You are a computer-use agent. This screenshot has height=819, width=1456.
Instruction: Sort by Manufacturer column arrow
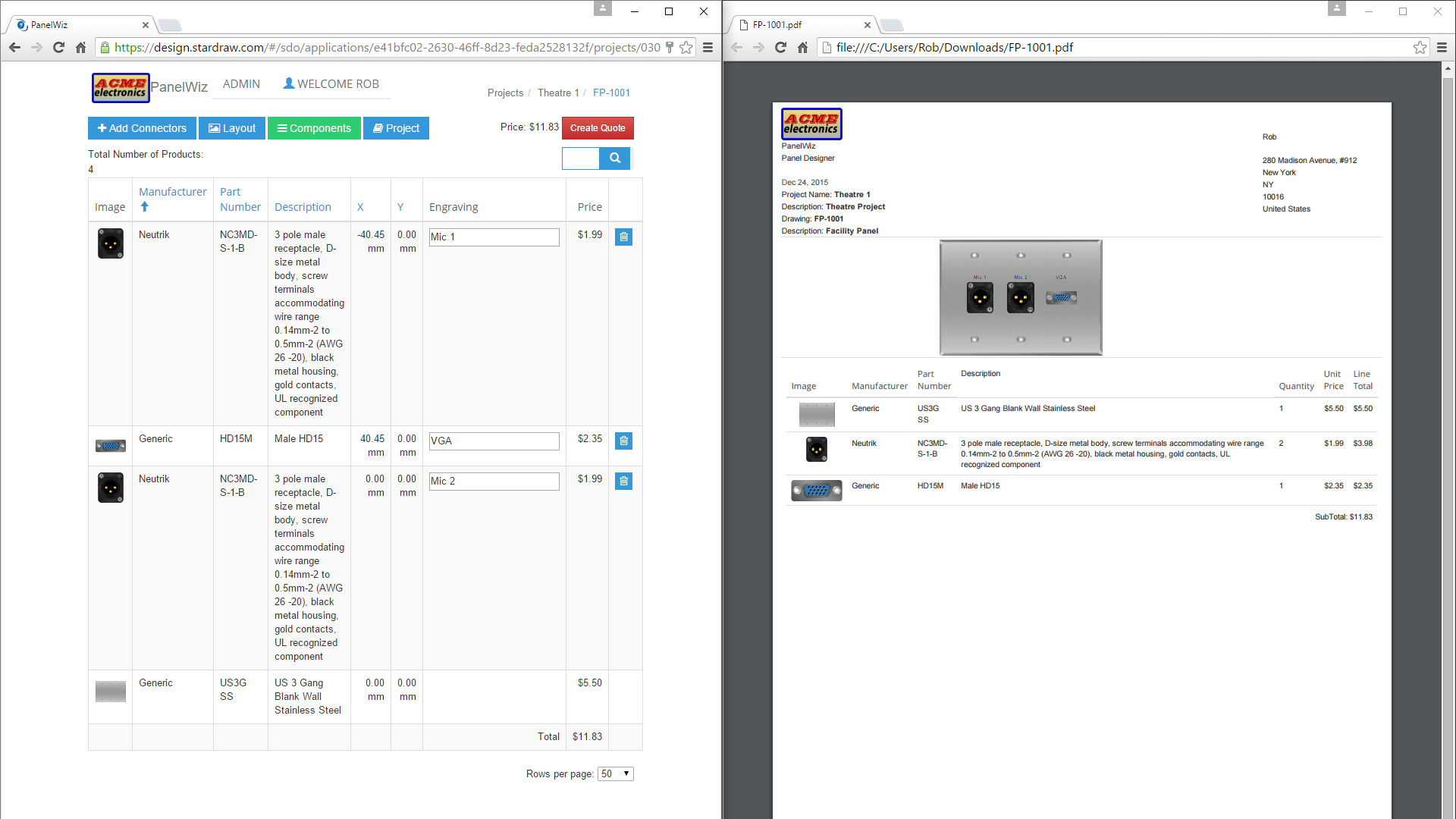click(144, 207)
